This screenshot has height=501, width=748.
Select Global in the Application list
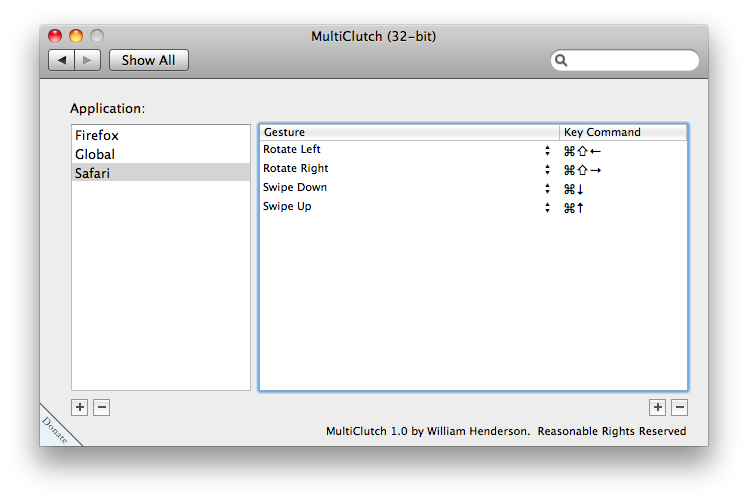point(161,154)
